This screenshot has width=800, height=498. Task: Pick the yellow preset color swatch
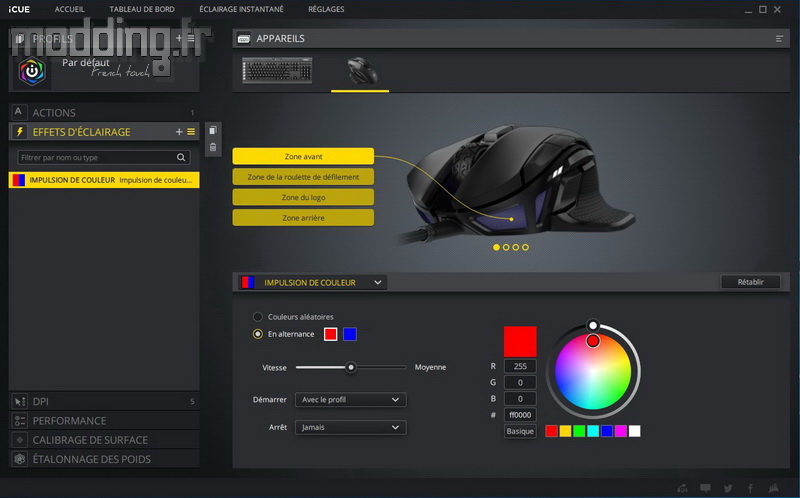(x=565, y=431)
